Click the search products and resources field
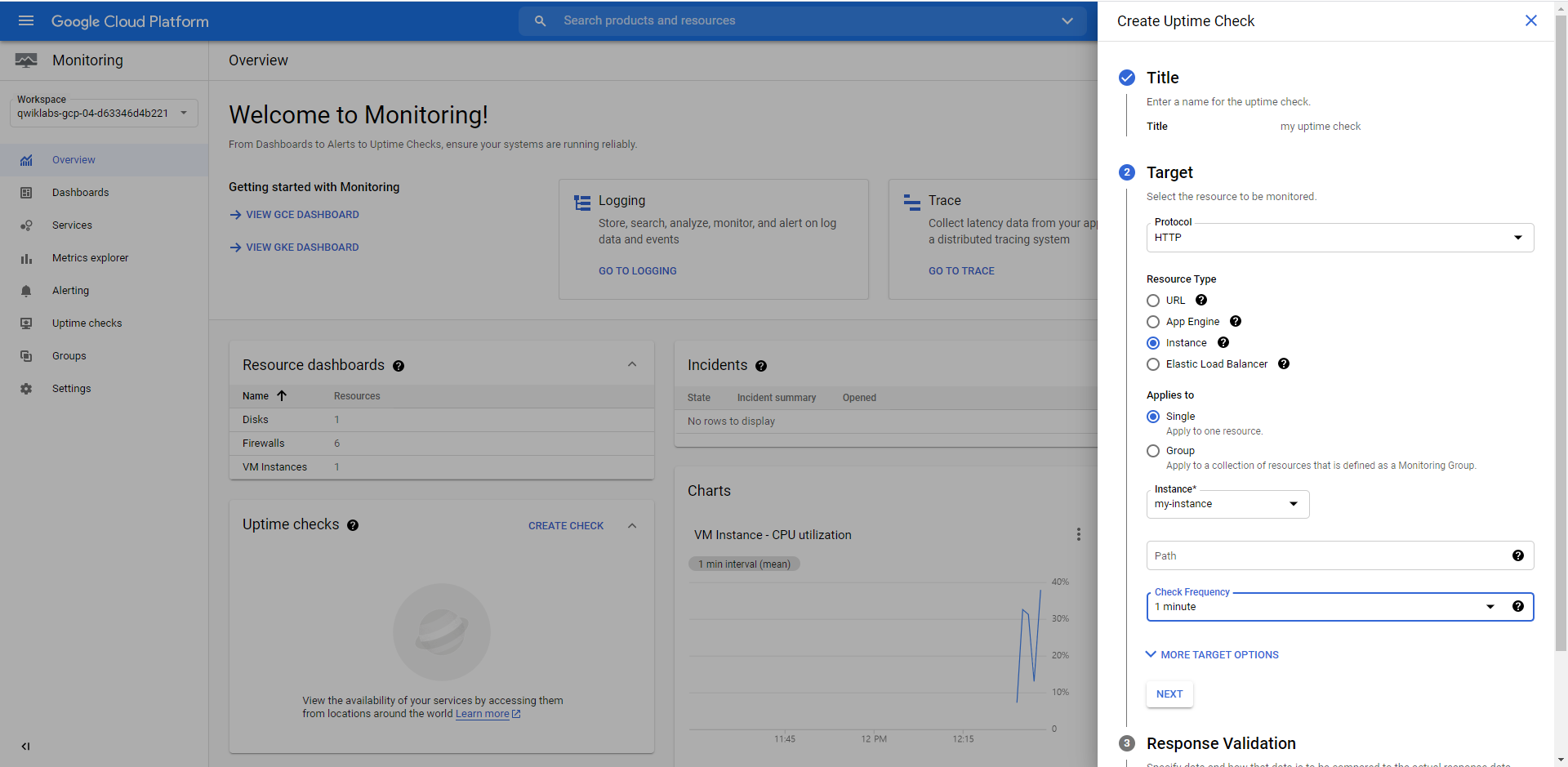The height and width of the screenshot is (767, 1568). click(804, 20)
